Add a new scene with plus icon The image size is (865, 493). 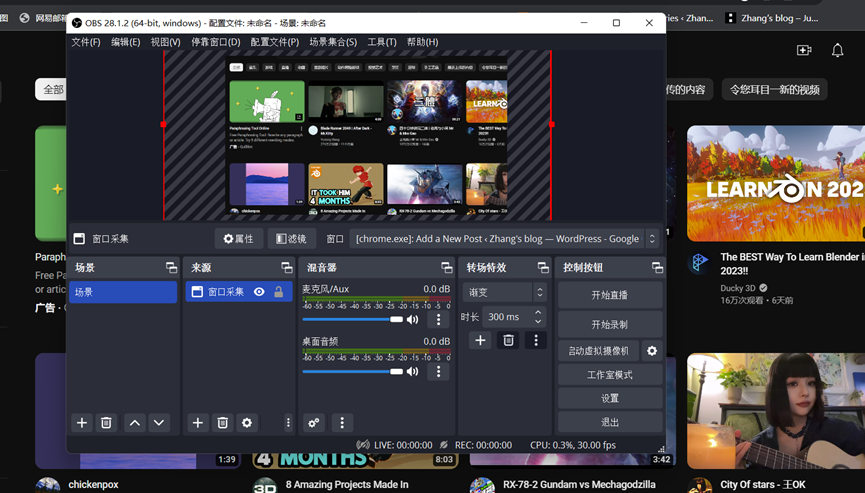click(82, 423)
